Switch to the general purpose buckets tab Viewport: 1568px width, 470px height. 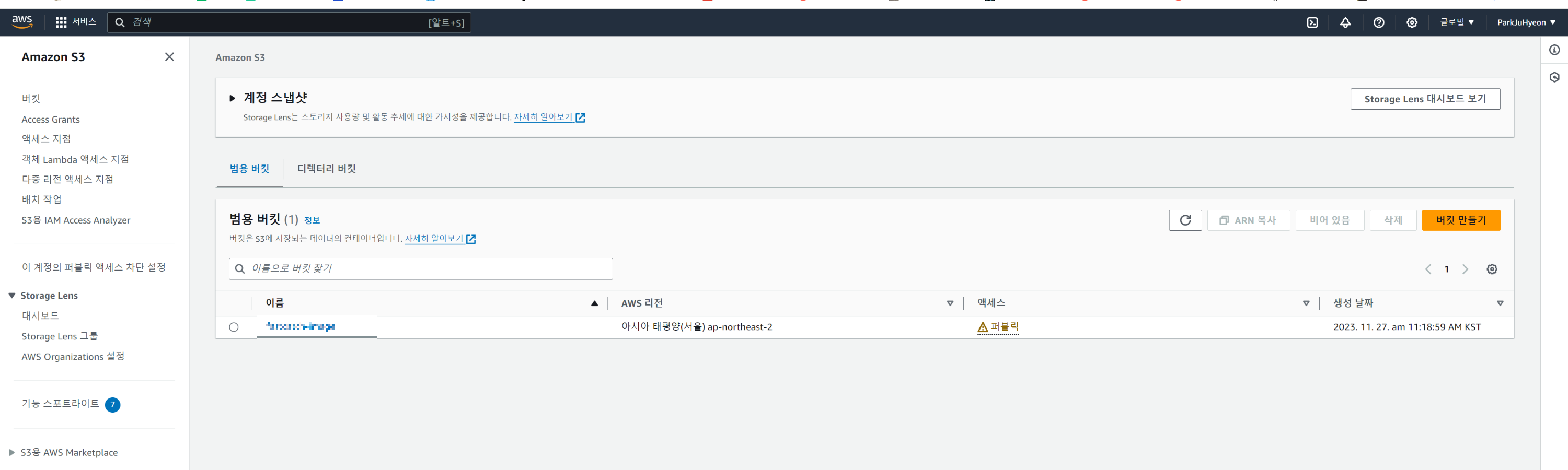[249, 169]
